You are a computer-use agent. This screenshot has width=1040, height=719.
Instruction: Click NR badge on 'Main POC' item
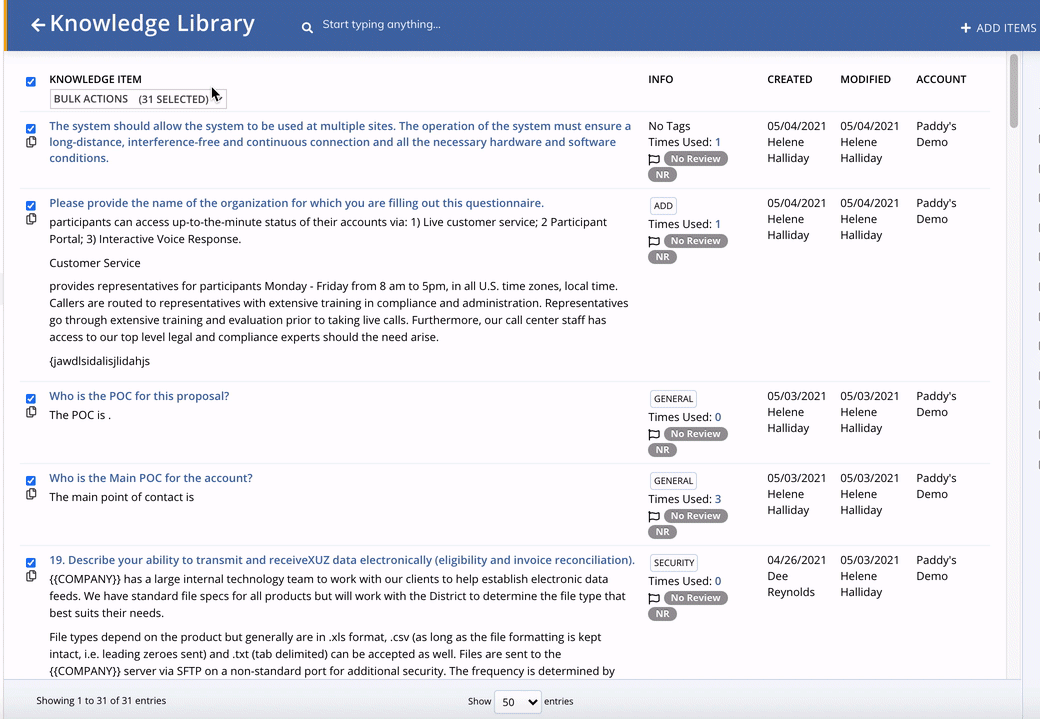click(x=663, y=532)
